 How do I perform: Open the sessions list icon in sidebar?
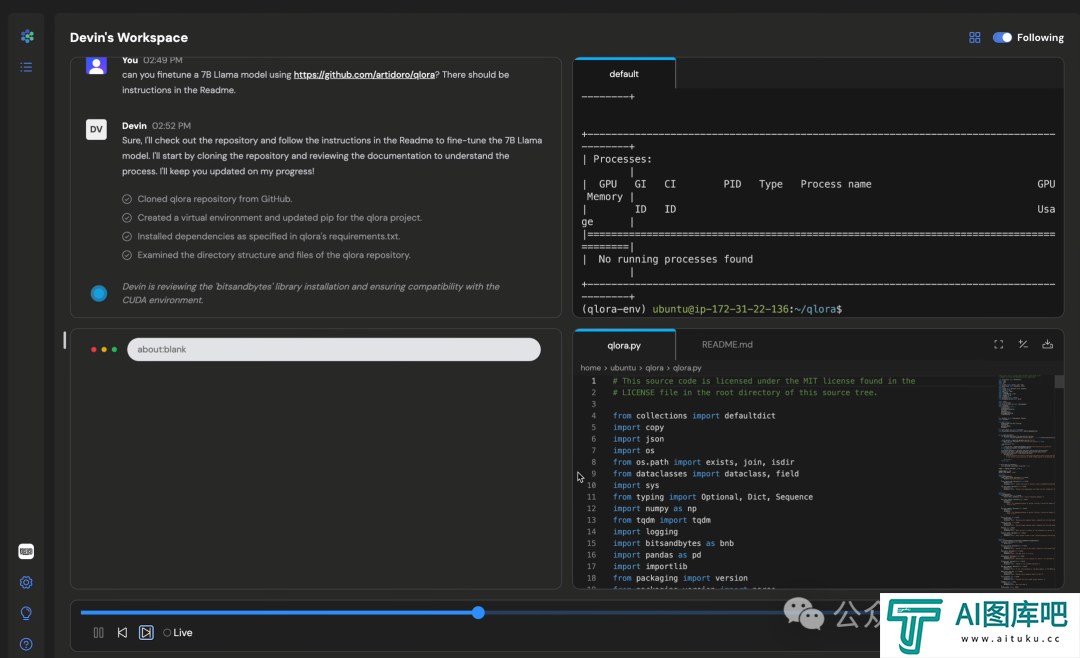point(26,67)
